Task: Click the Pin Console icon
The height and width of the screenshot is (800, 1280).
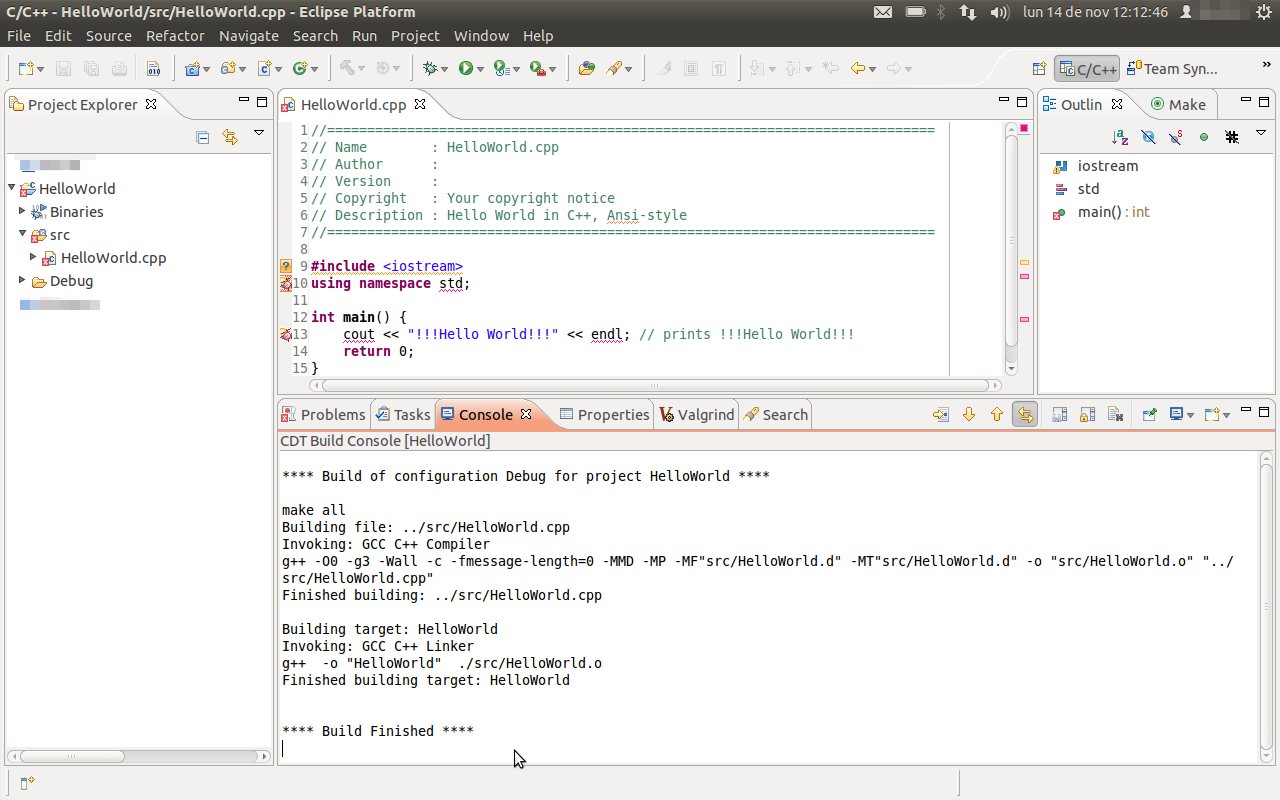Action: [1150, 414]
